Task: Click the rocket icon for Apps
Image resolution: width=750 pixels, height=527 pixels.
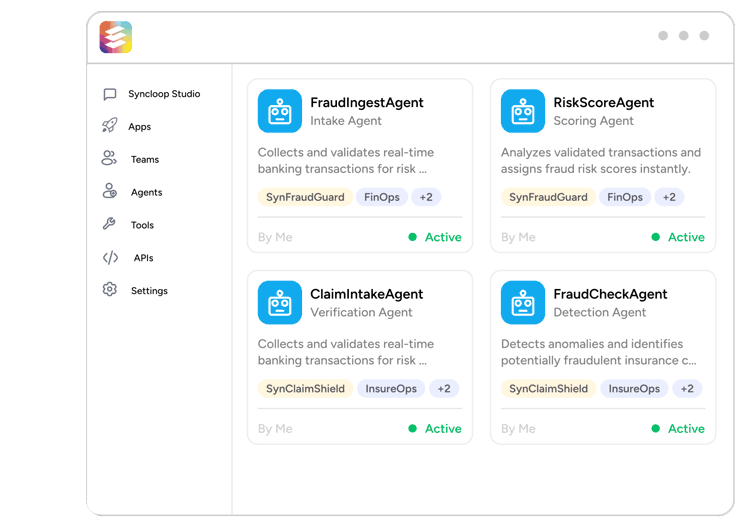Action: coord(110,126)
